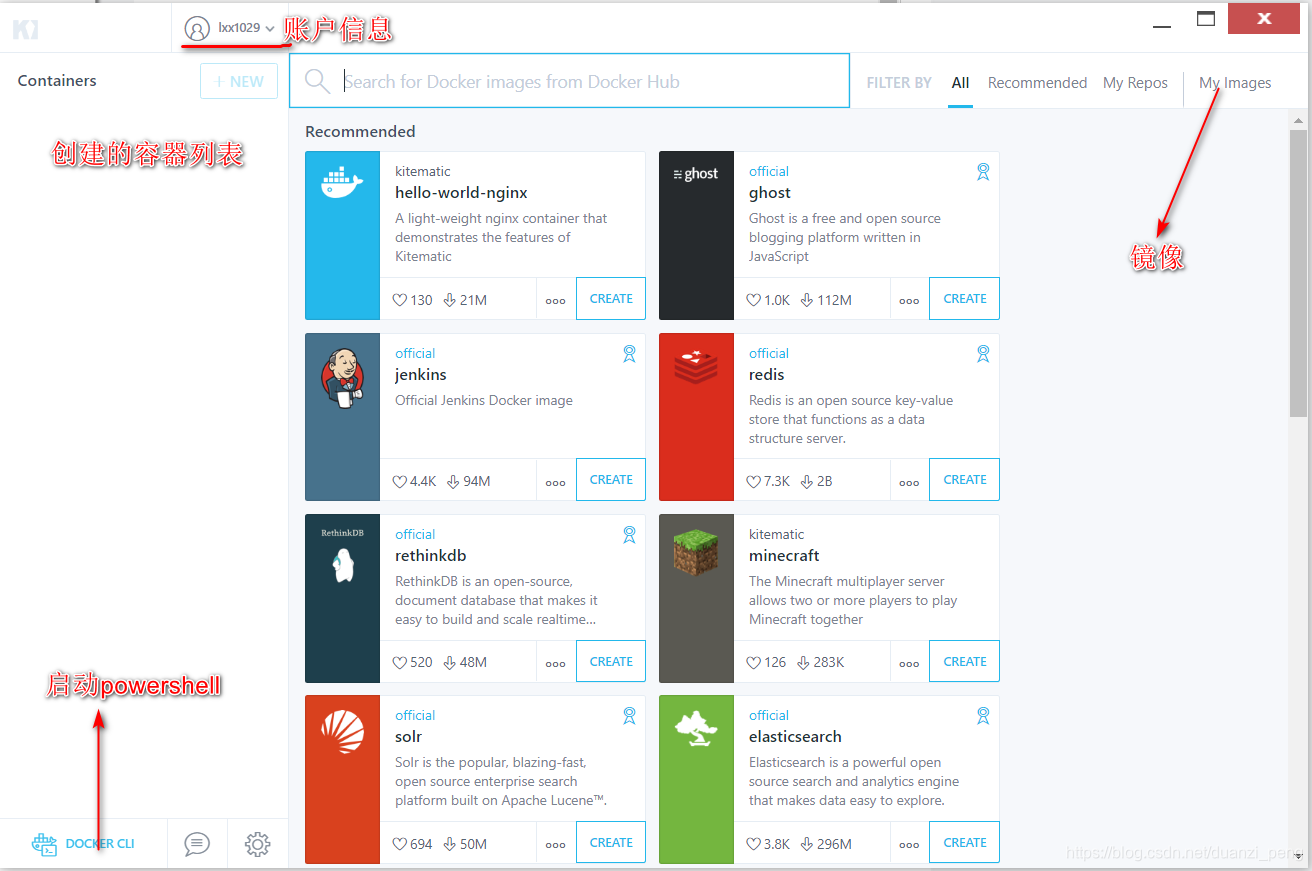1312x871 pixels.
Task: Select the All filter tab
Action: click(961, 83)
